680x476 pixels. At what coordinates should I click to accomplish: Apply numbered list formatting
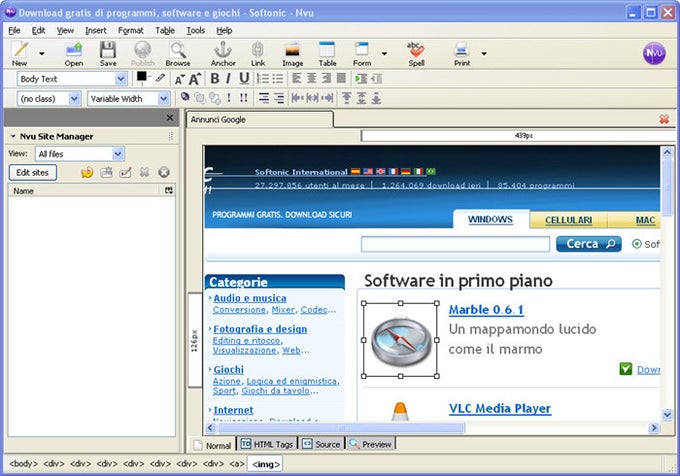point(262,78)
